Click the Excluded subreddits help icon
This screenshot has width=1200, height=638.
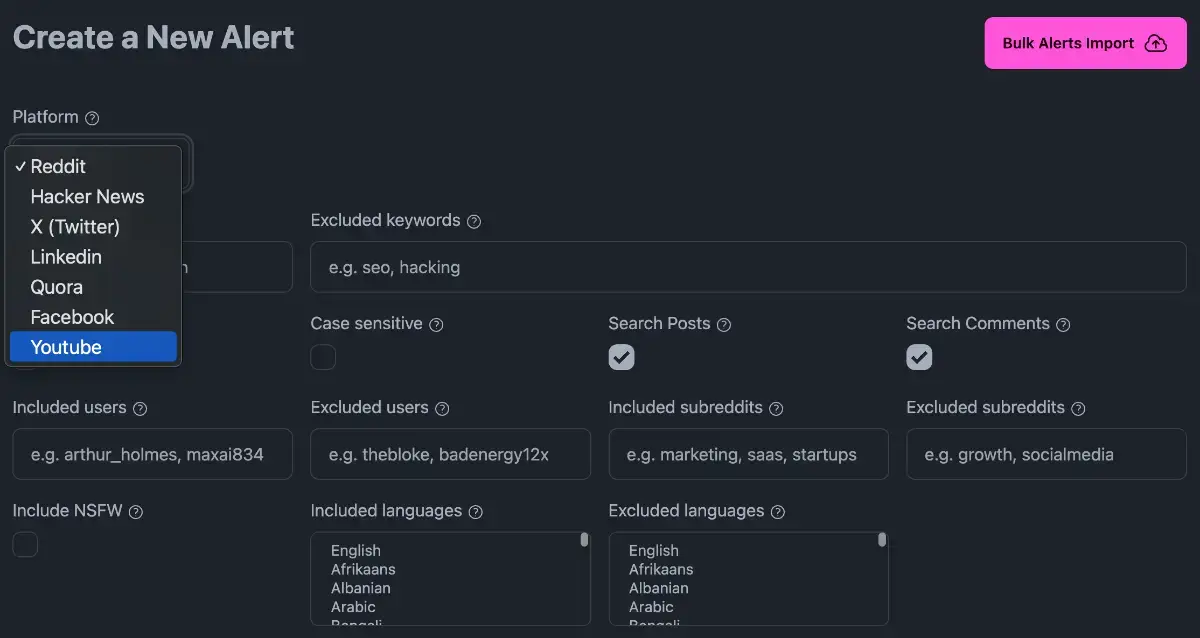point(1078,409)
